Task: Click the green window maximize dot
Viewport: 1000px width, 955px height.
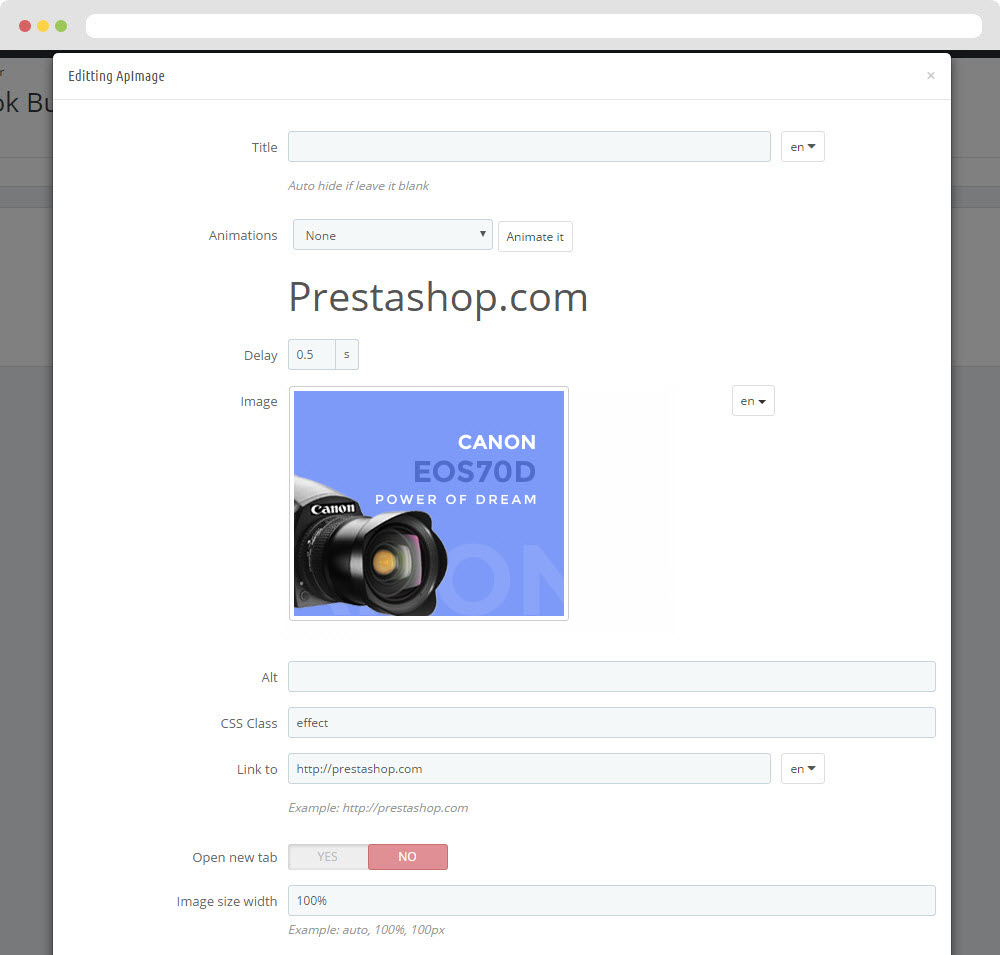Action: pyautogui.click(x=61, y=26)
